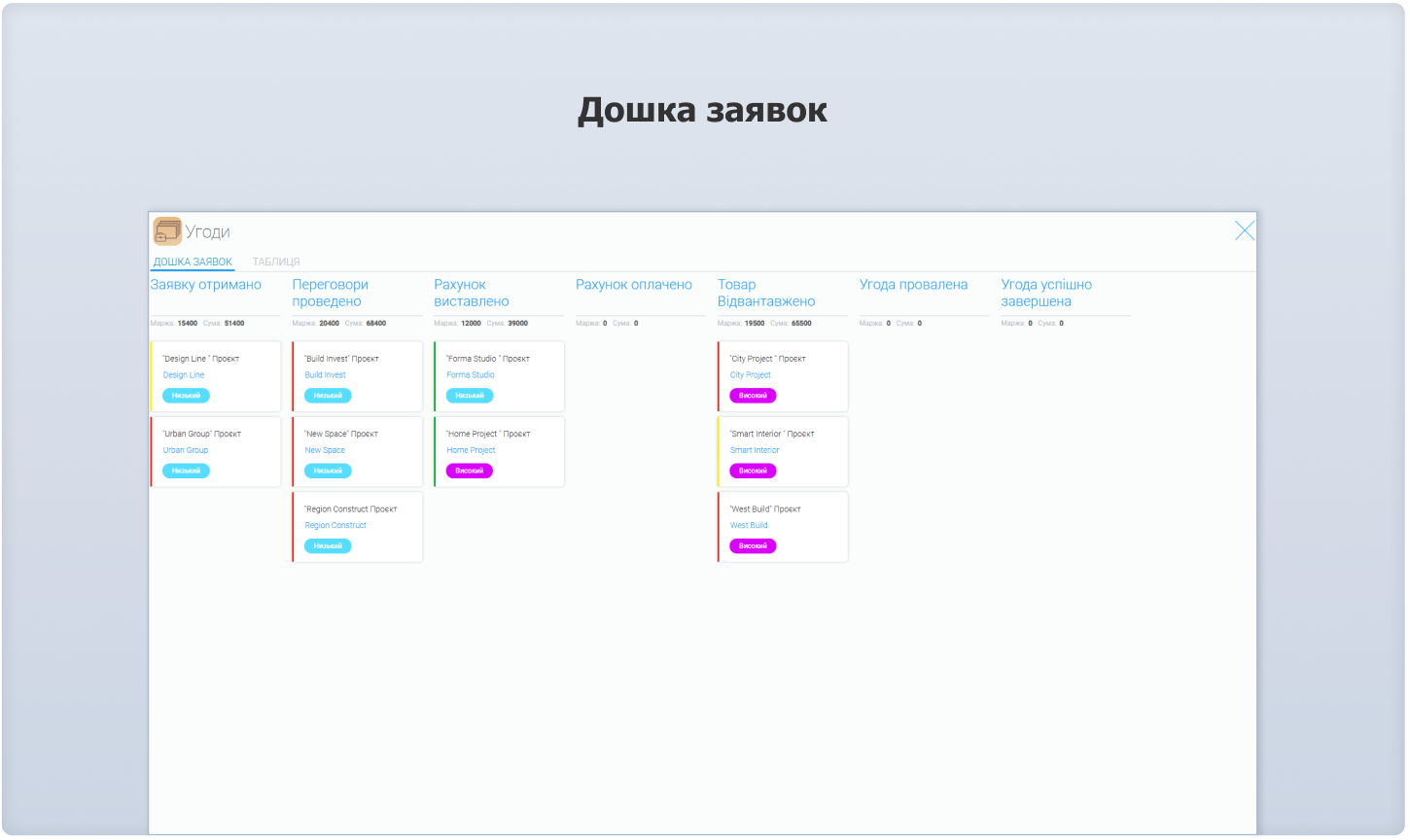Viewport: 1410px width, 840px height.
Task: Open the Design Line project link
Action: click(183, 374)
